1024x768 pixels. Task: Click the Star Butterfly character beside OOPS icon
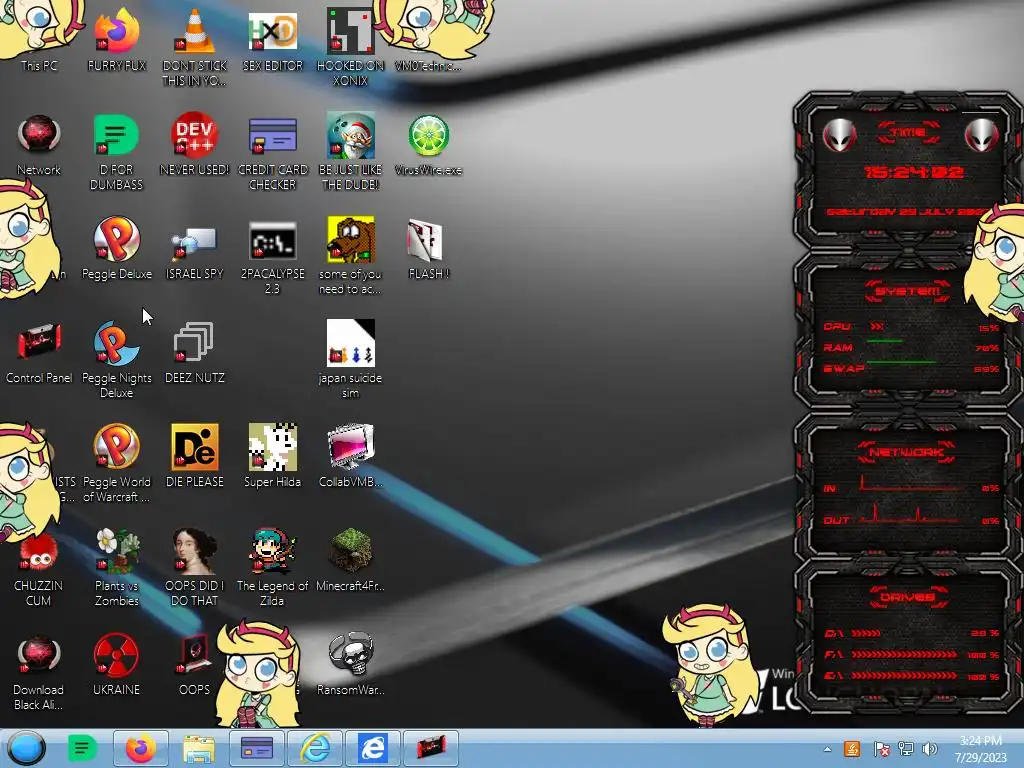pyautogui.click(x=257, y=674)
